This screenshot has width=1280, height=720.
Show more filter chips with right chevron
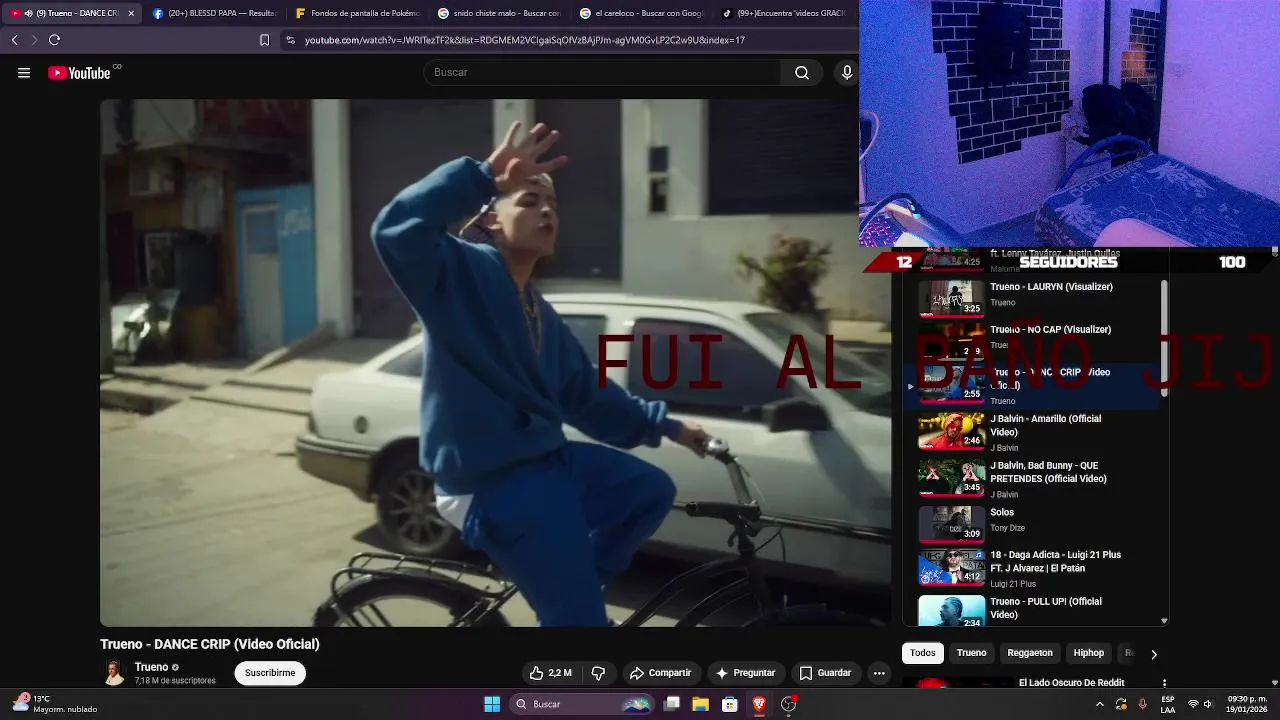click(1153, 654)
